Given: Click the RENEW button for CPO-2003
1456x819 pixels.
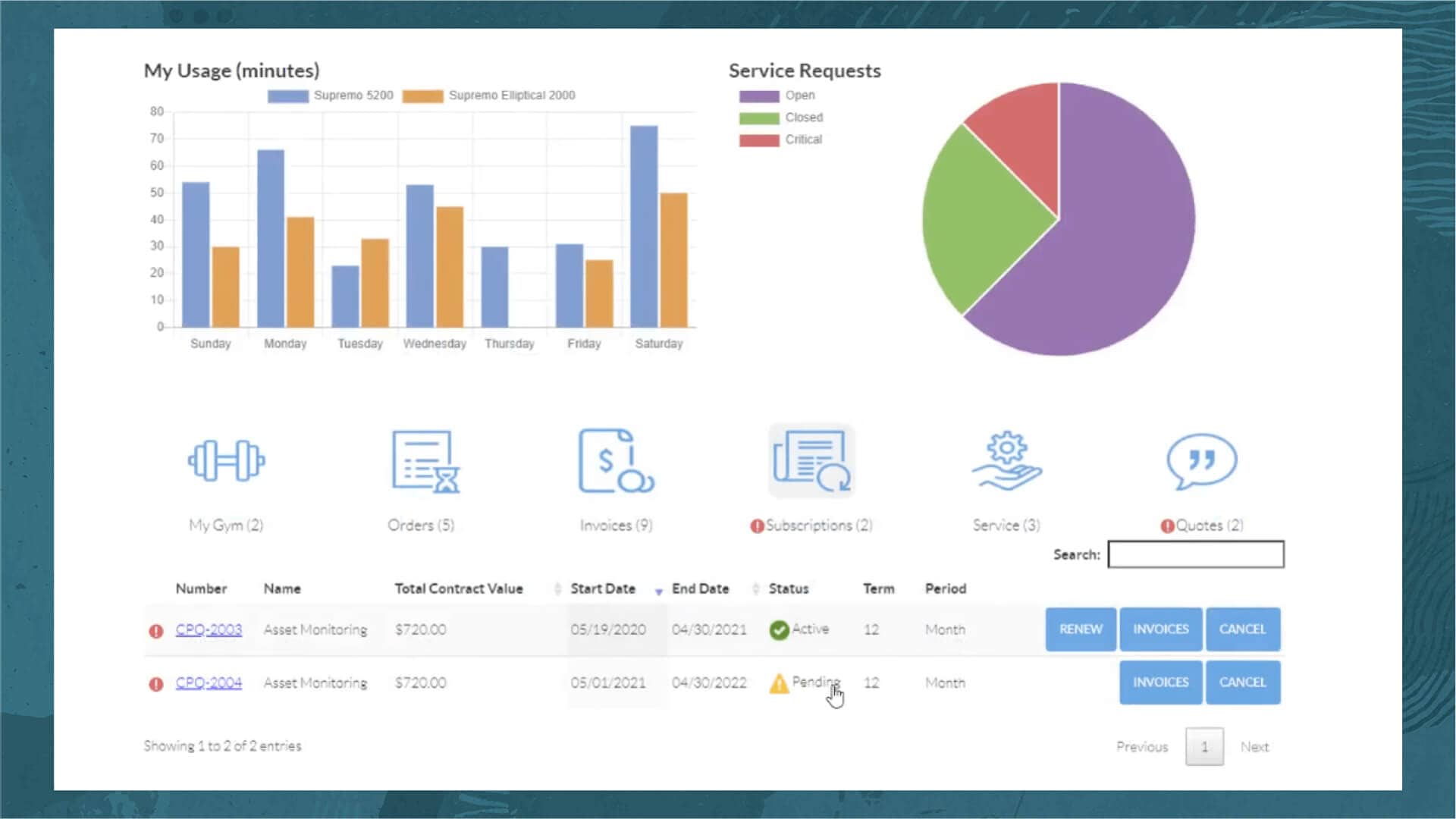Looking at the screenshot, I should pos(1080,629).
